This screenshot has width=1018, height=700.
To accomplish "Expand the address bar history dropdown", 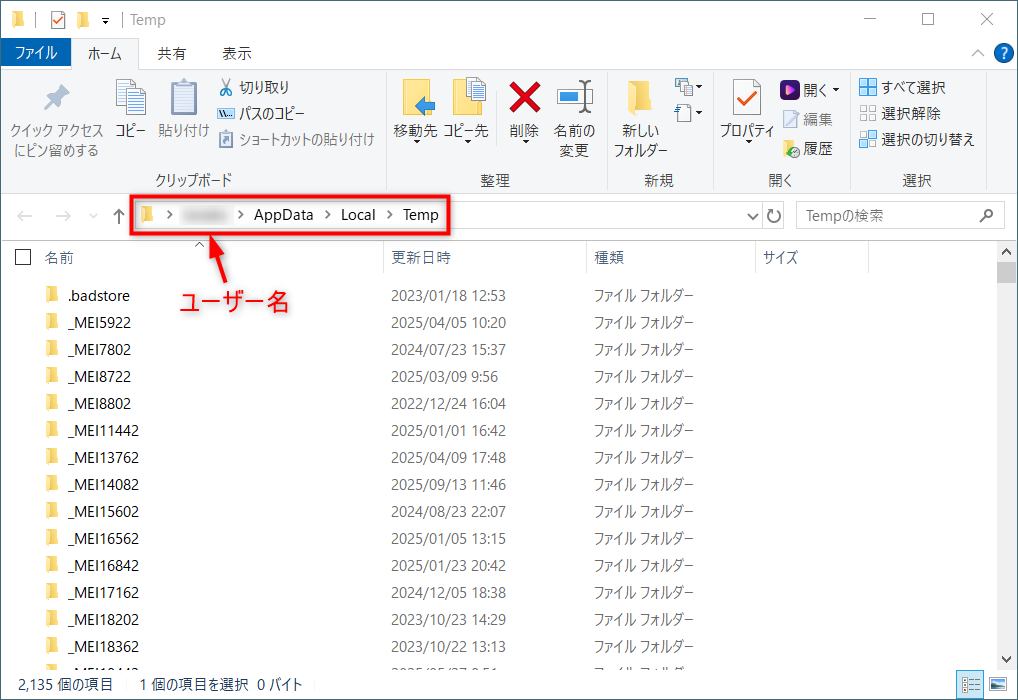I will click(753, 216).
